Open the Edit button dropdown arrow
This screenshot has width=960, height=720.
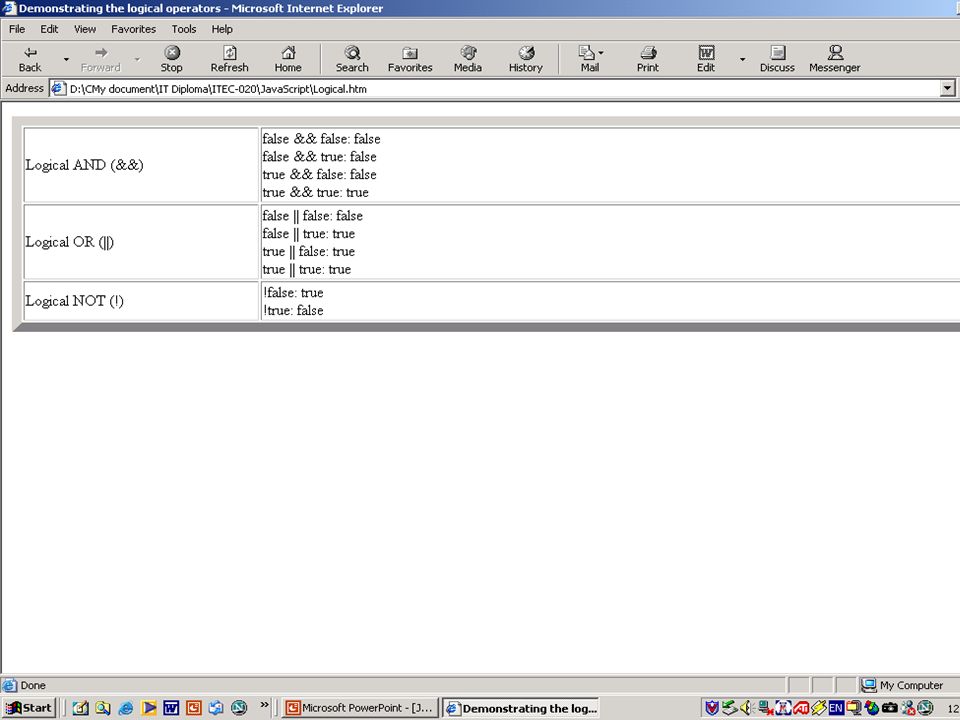click(x=743, y=59)
